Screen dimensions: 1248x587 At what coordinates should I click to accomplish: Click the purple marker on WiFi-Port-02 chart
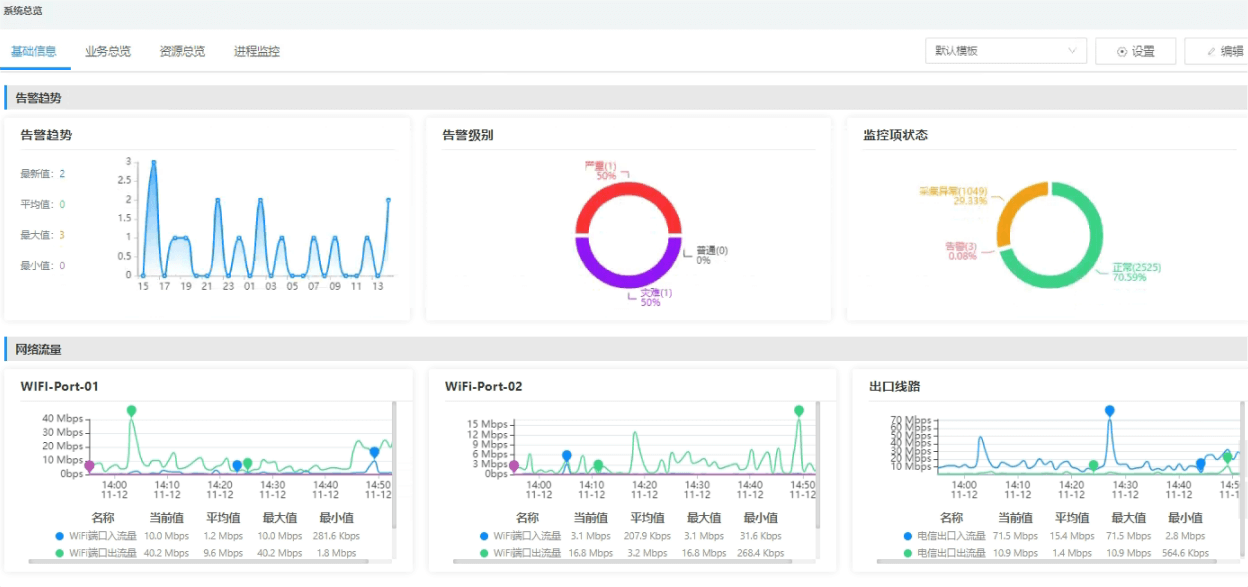(514, 464)
